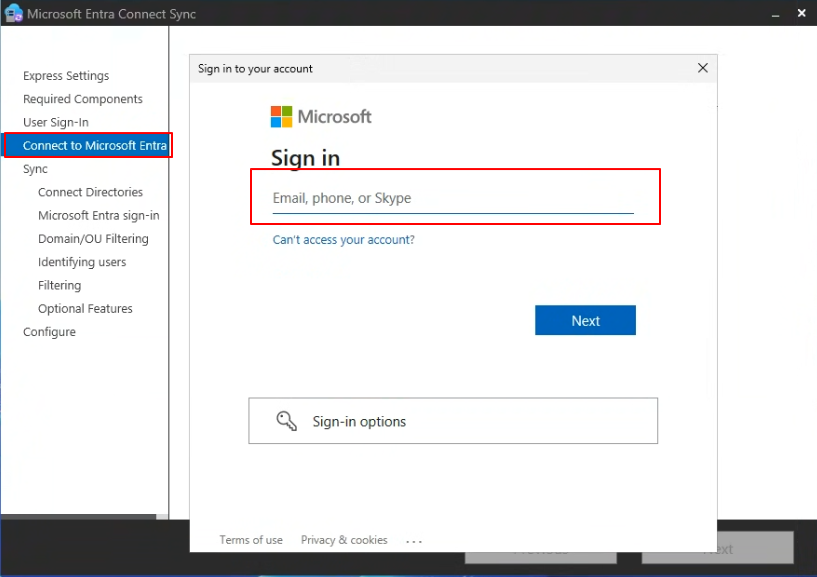Select Connect Directories sub-step

click(90, 192)
